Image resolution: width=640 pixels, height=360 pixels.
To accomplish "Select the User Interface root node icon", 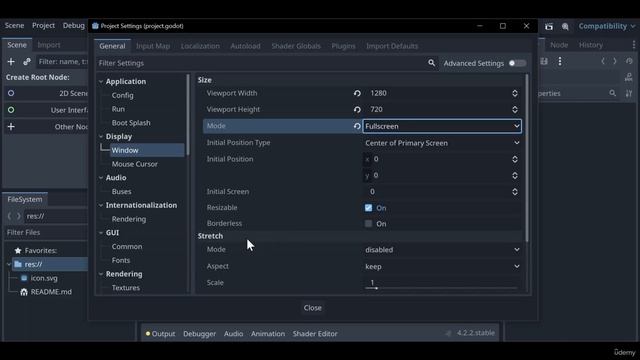I will click(11, 110).
